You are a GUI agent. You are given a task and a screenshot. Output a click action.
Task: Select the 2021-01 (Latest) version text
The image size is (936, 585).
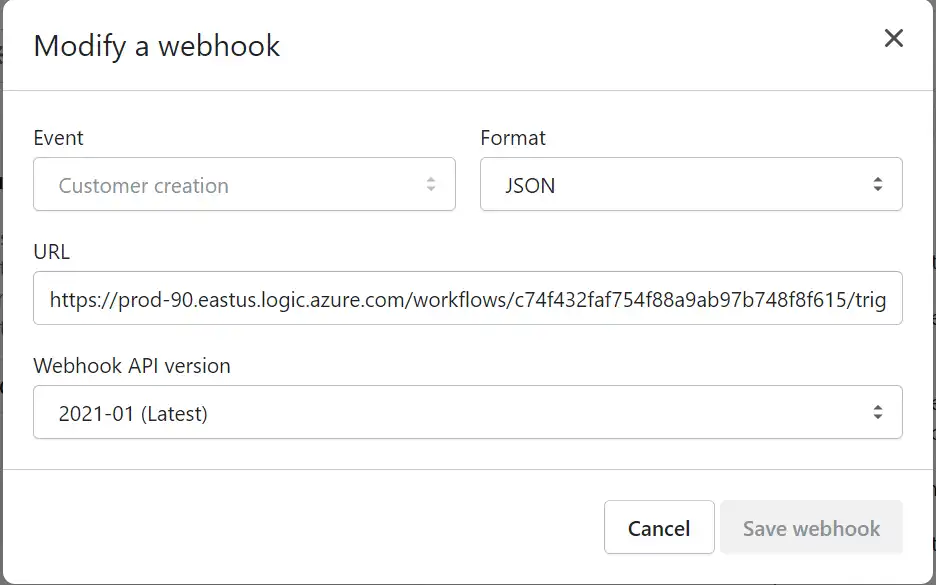133,413
